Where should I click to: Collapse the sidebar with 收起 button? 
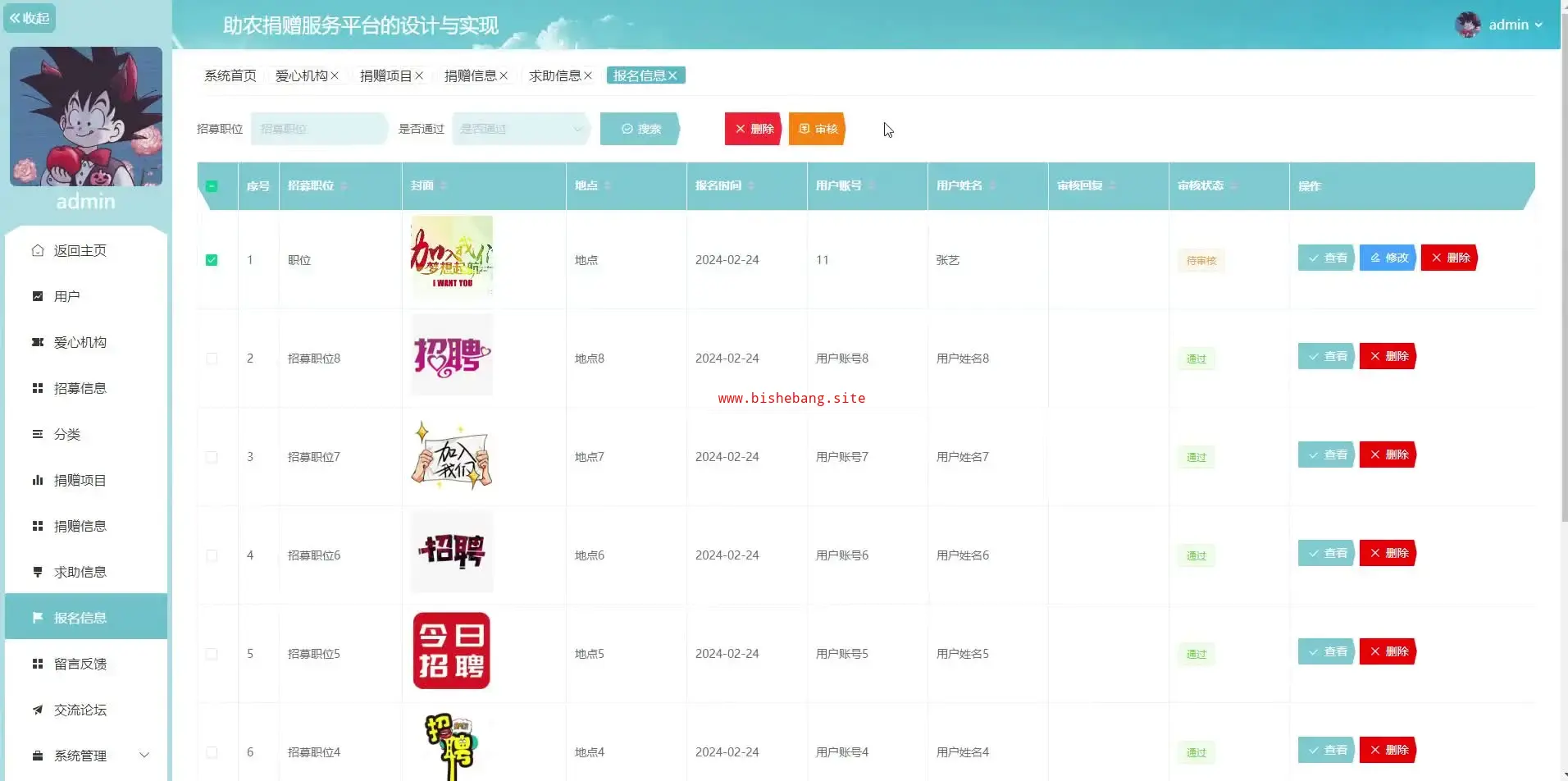click(30, 18)
